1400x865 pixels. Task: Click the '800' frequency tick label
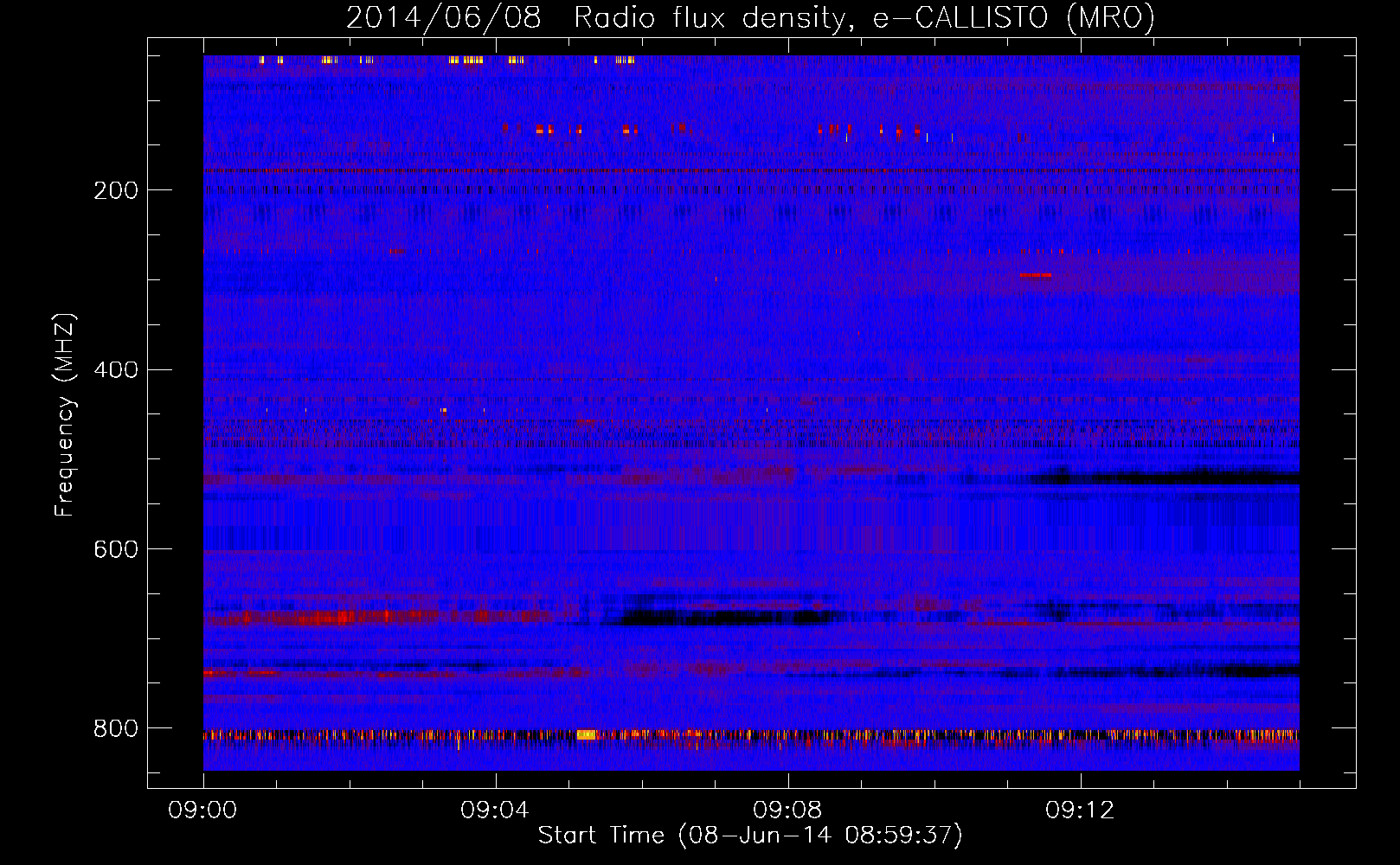click(116, 729)
